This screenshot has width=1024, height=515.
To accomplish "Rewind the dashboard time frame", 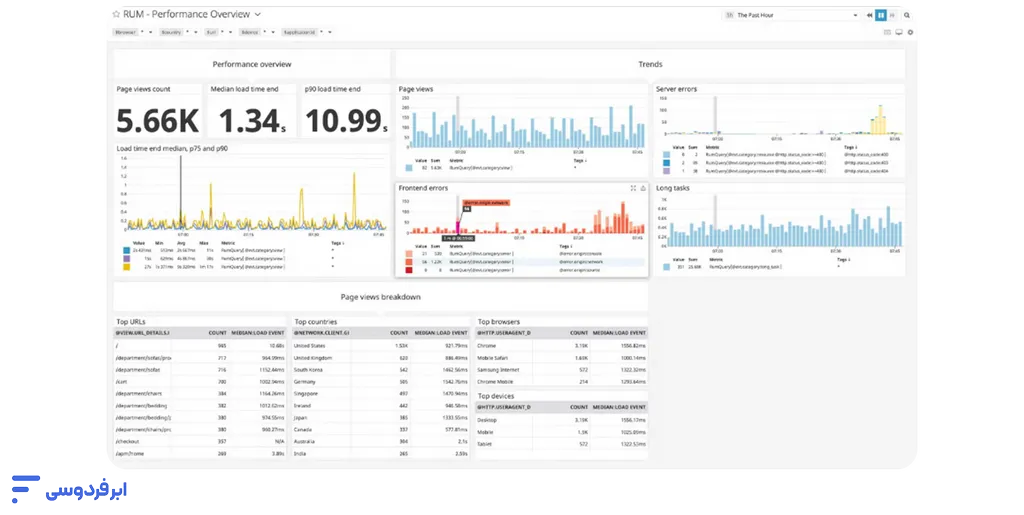I will [x=869, y=15].
